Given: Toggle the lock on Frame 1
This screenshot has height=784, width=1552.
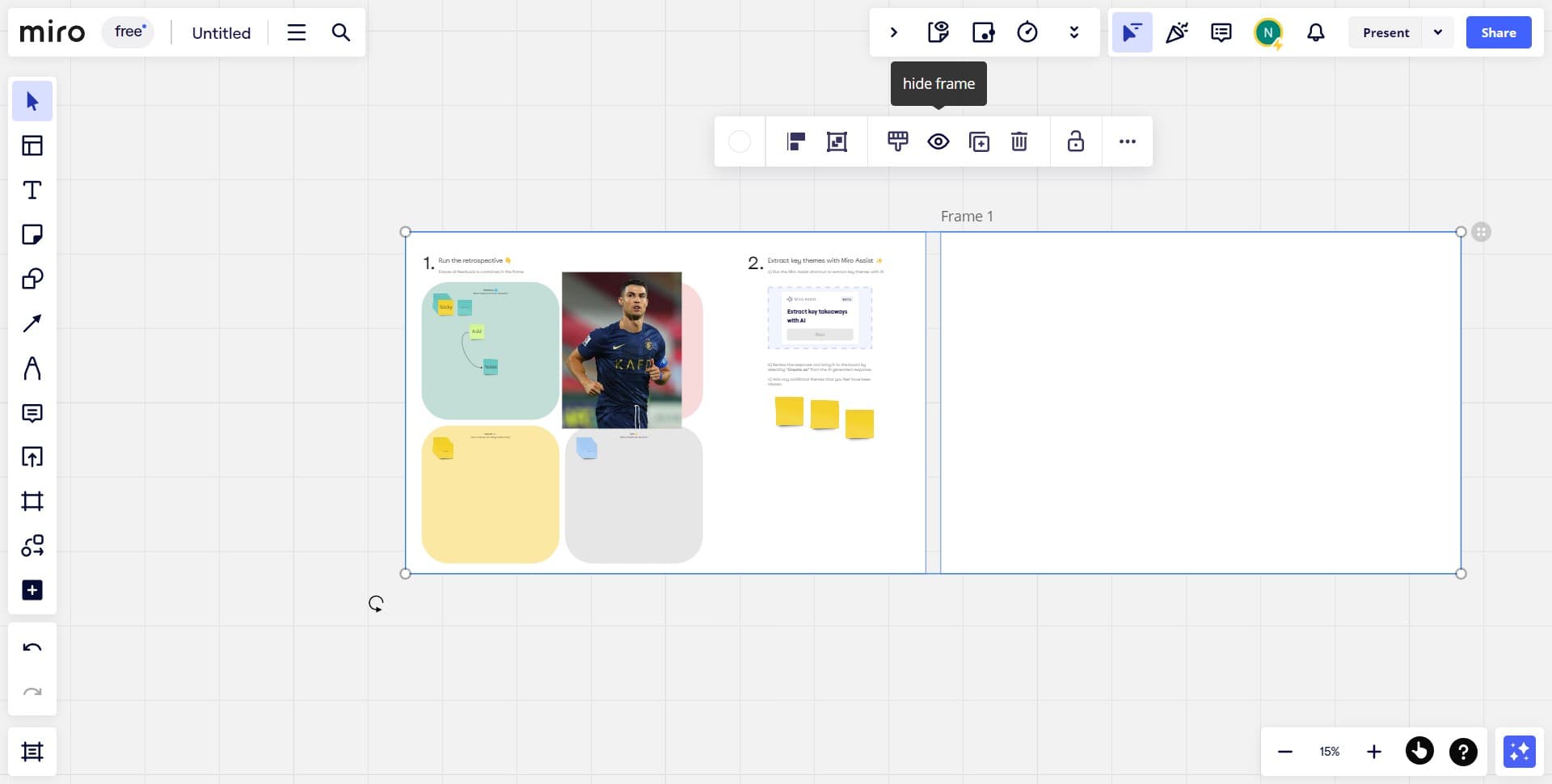Looking at the screenshot, I should pos(1075,141).
